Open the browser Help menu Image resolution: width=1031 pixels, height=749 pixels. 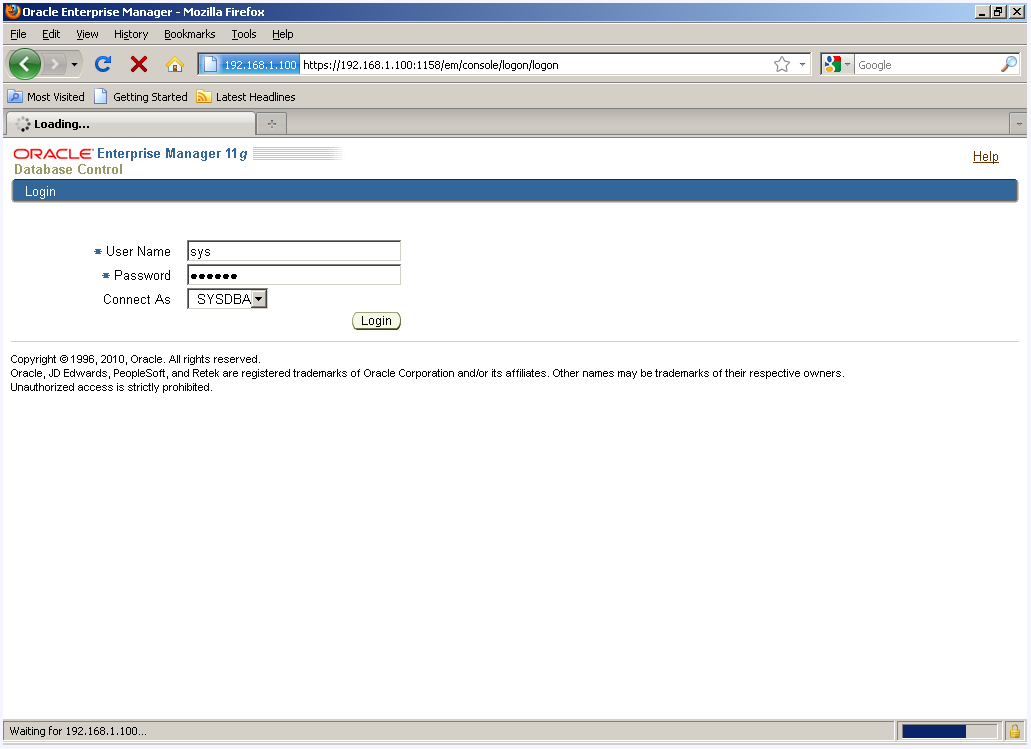click(283, 34)
